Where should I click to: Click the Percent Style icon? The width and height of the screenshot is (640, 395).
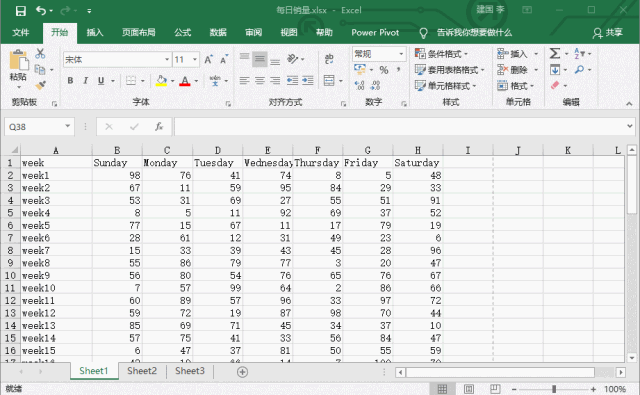coord(384,70)
